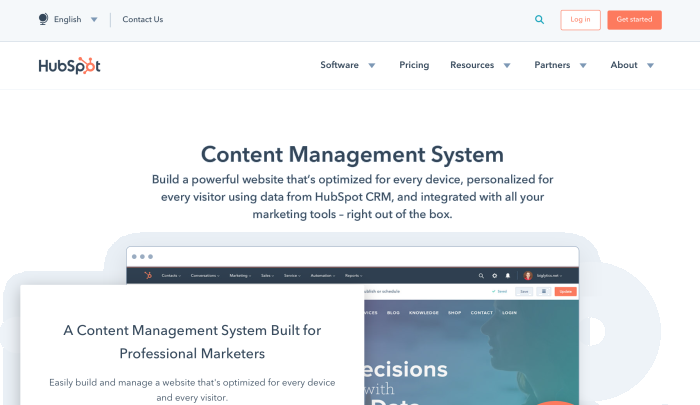
Task: Open Marketing menu in the mockup navbar
Action: click(x=240, y=276)
